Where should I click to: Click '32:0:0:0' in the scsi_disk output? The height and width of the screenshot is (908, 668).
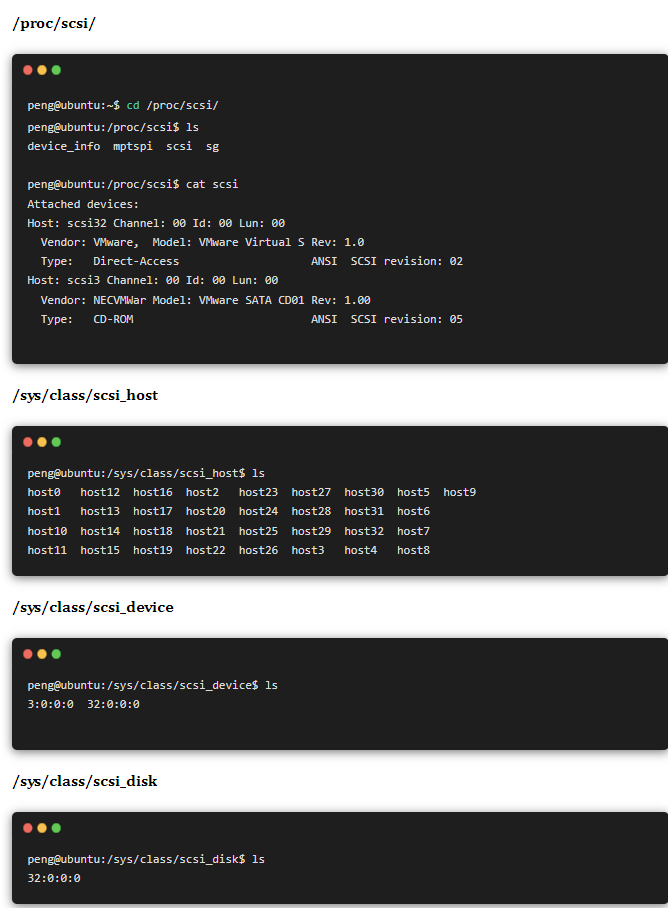[54, 878]
